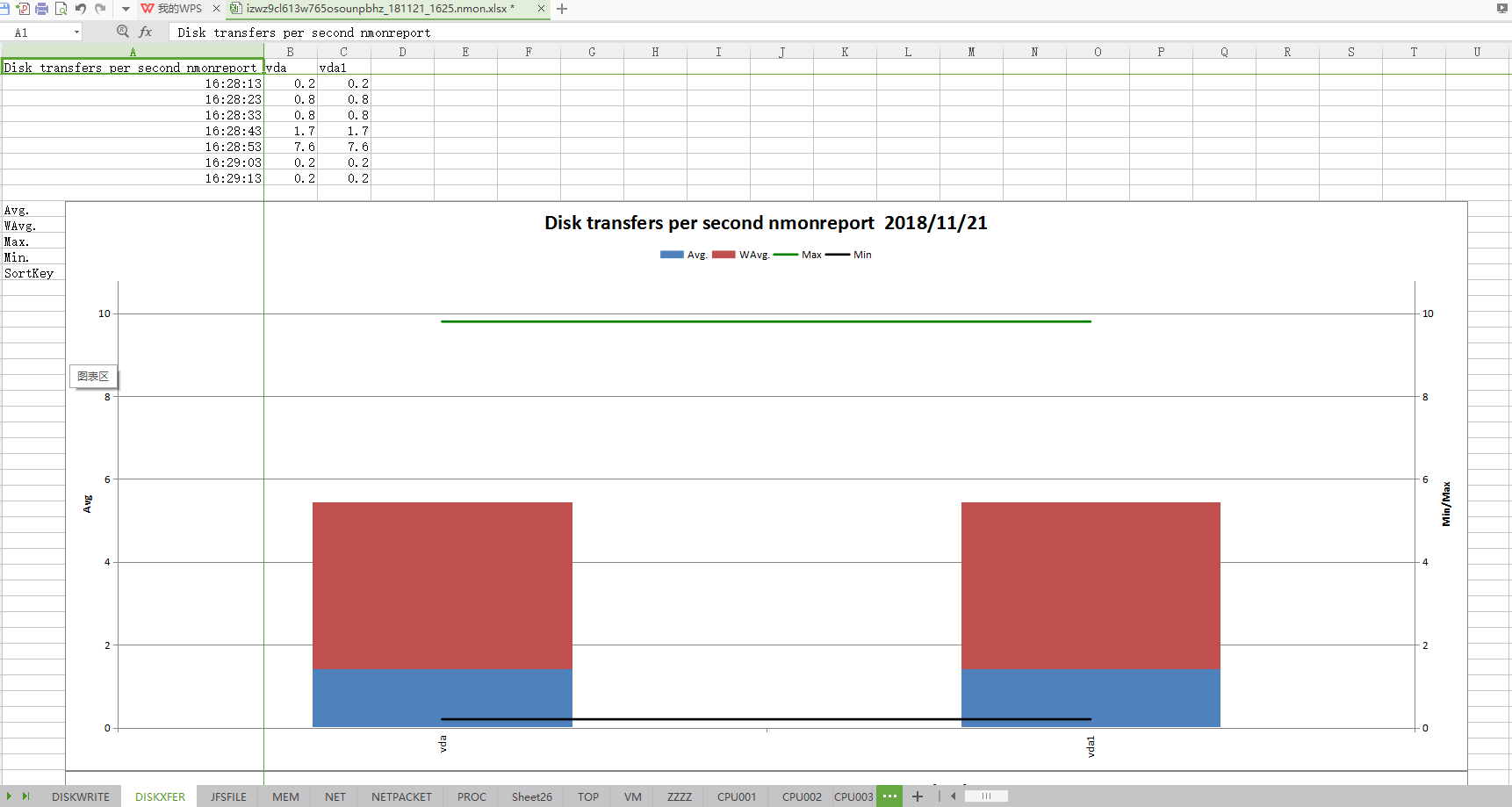The width and height of the screenshot is (1512, 807).
Task: Click the Min legend black line
Action: (838, 255)
